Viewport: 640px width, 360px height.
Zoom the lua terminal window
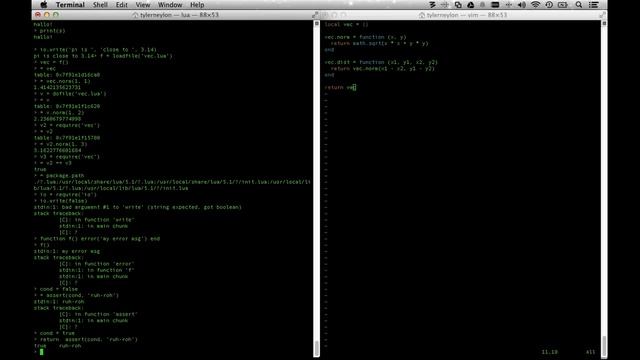[x=56, y=15]
